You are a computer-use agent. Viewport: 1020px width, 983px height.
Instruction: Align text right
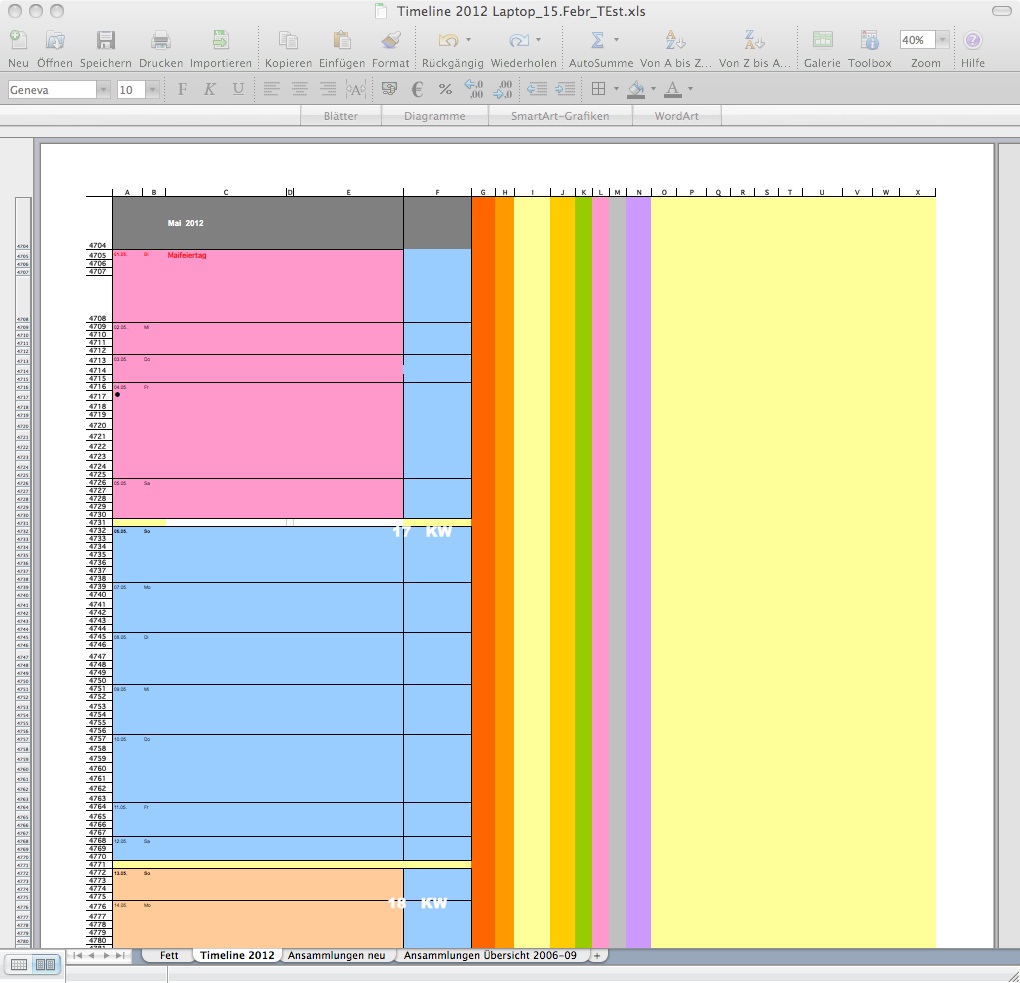coord(328,89)
